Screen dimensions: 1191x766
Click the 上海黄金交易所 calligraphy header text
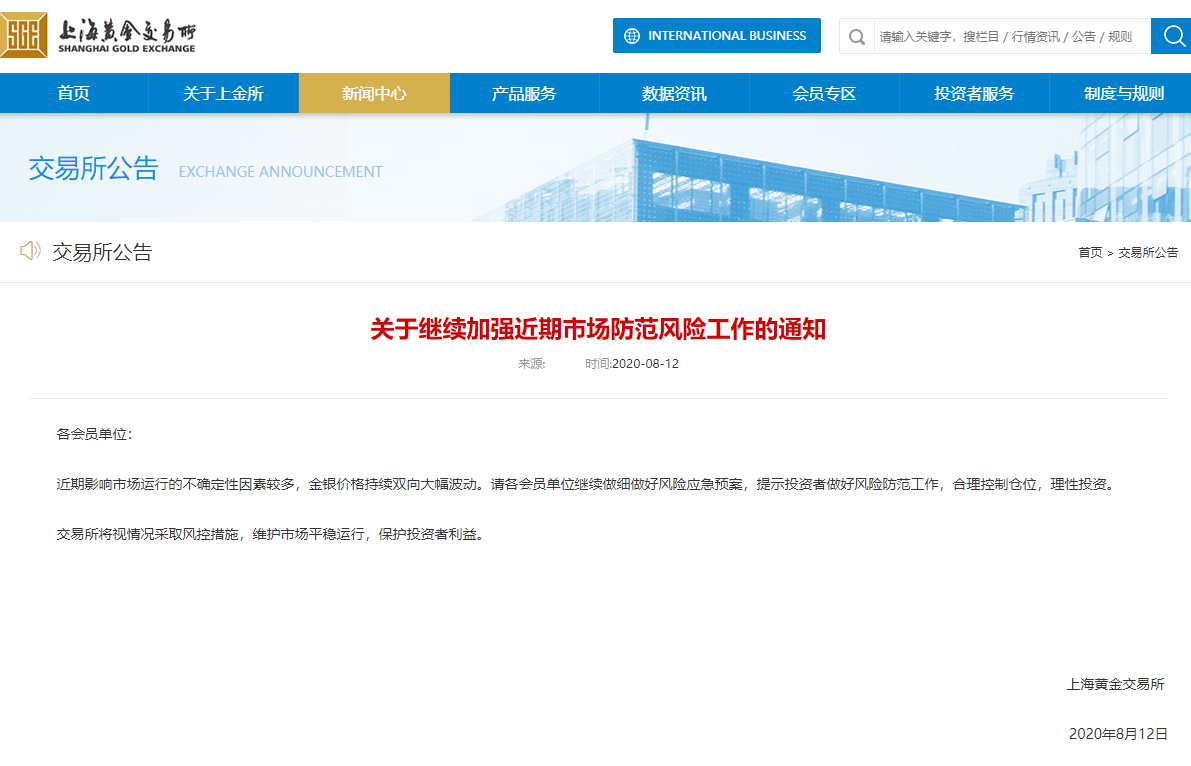tap(130, 28)
